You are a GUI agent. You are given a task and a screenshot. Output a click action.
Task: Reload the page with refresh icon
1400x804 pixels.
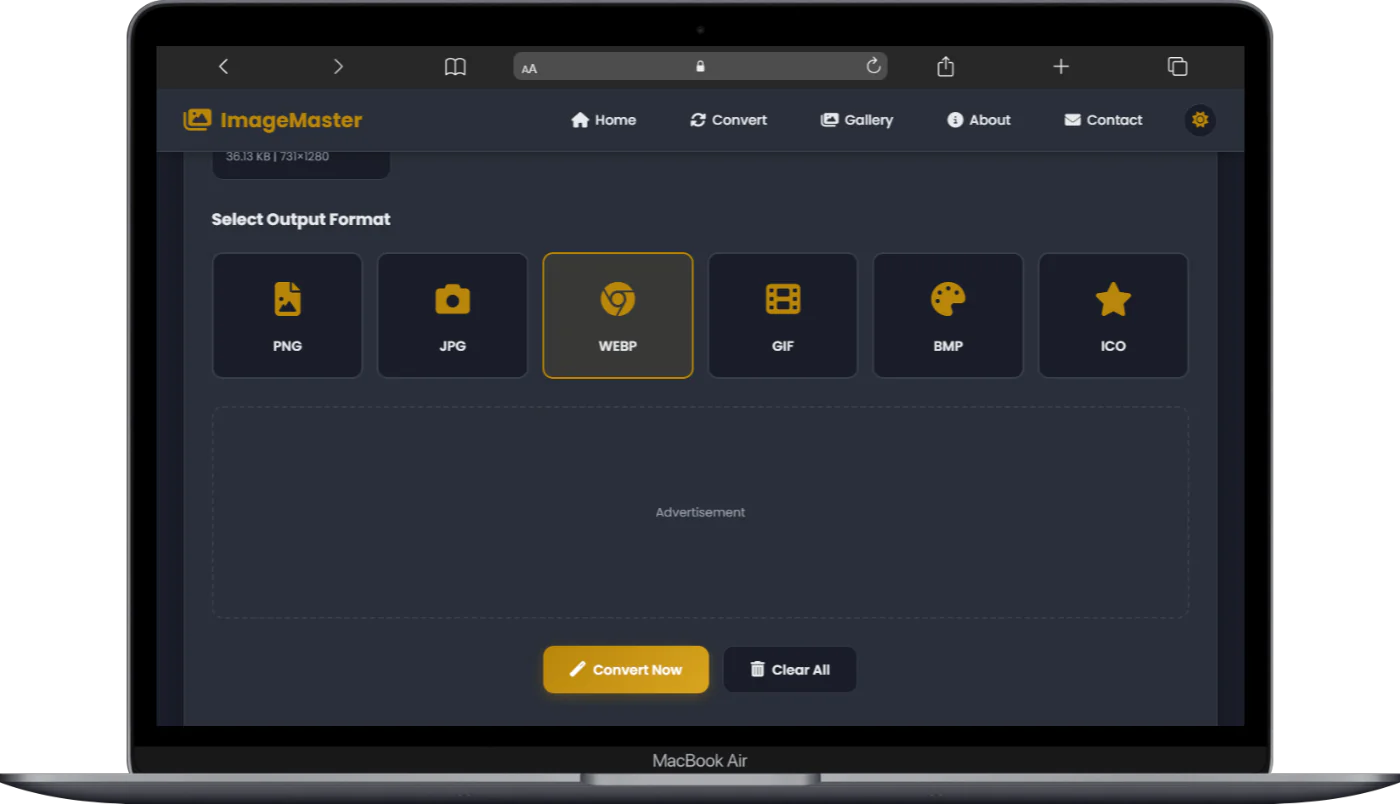tap(873, 66)
